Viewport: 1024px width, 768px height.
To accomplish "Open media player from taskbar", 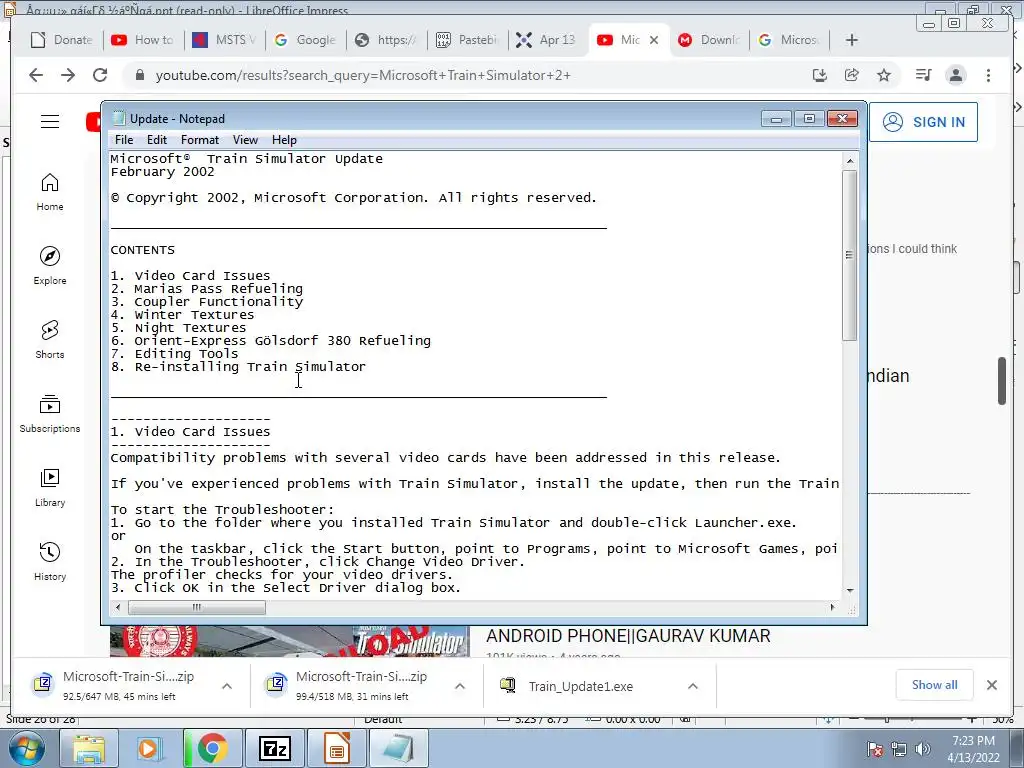I will (149, 748).
